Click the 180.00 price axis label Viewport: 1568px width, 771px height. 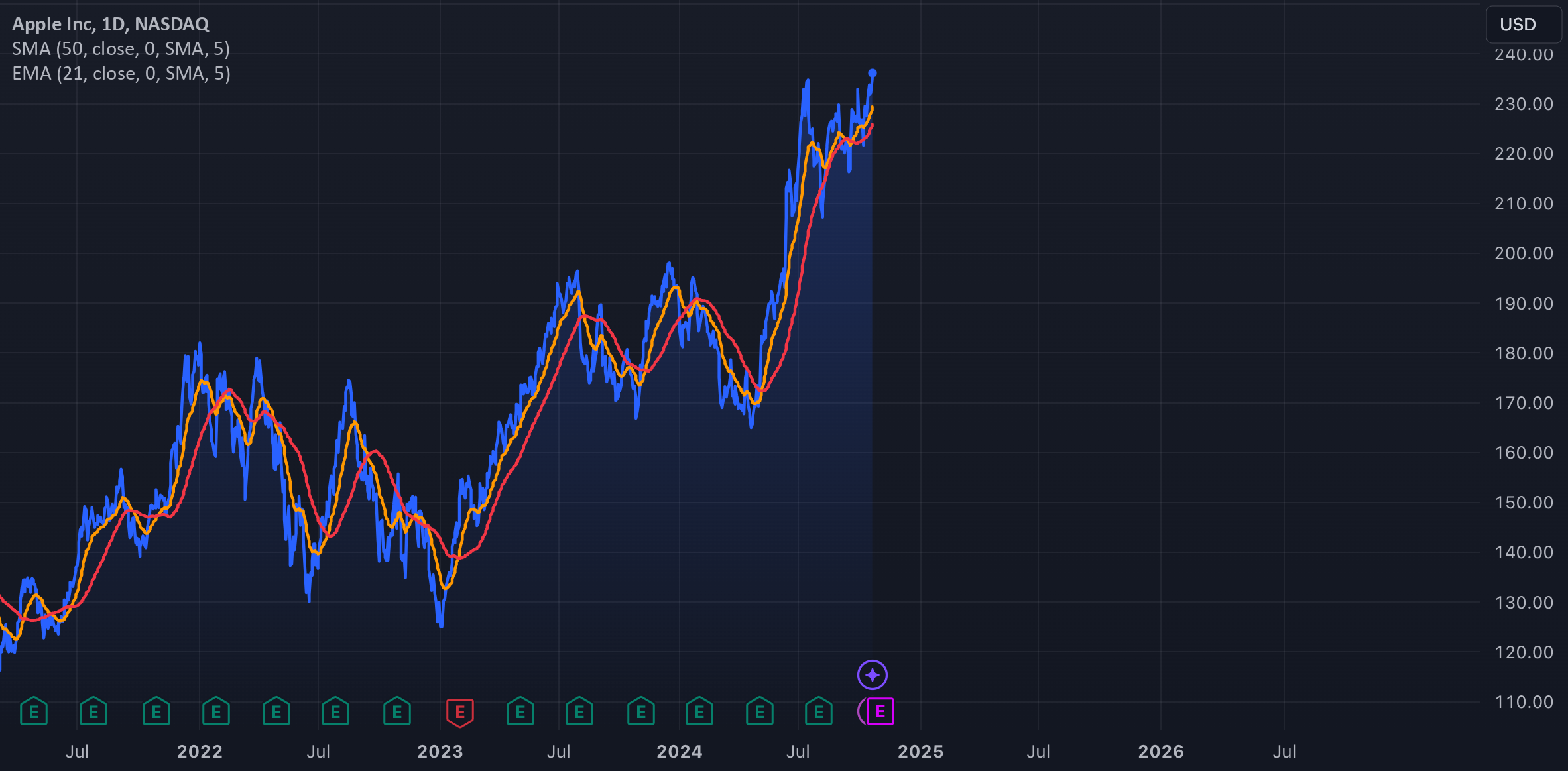(1524, 353)
